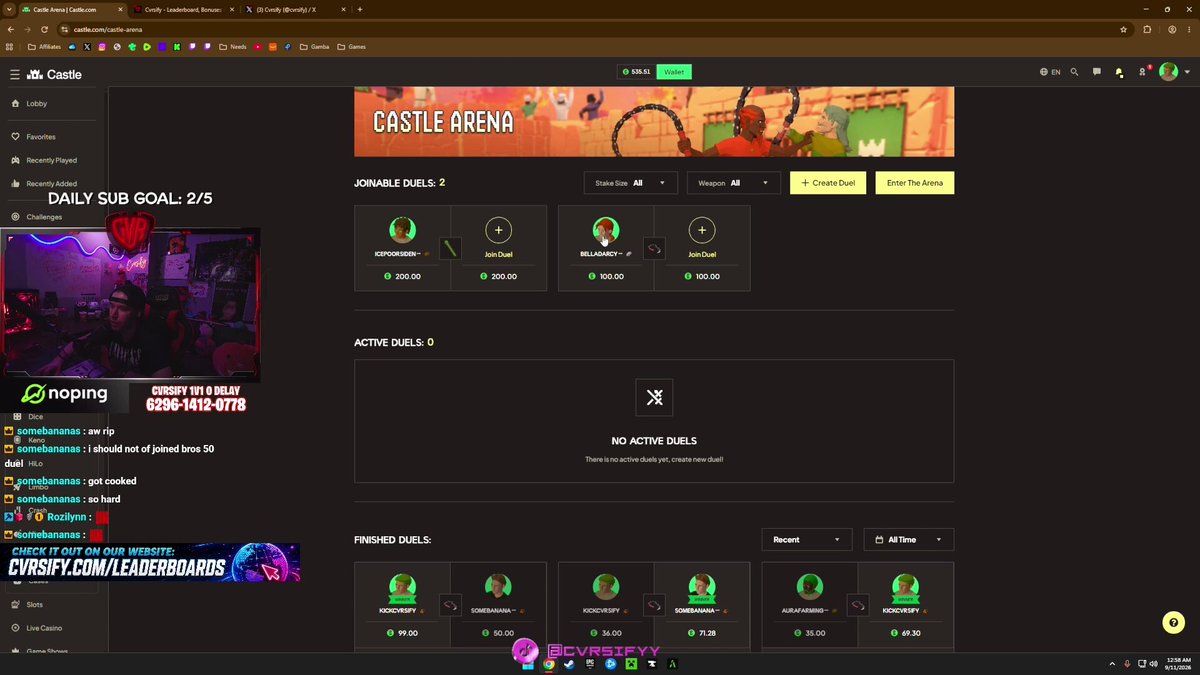Open the X bookmark shortcut
Image resolution: width=1200 pixels, height=675 pixels.
click(x=87, y=46)
